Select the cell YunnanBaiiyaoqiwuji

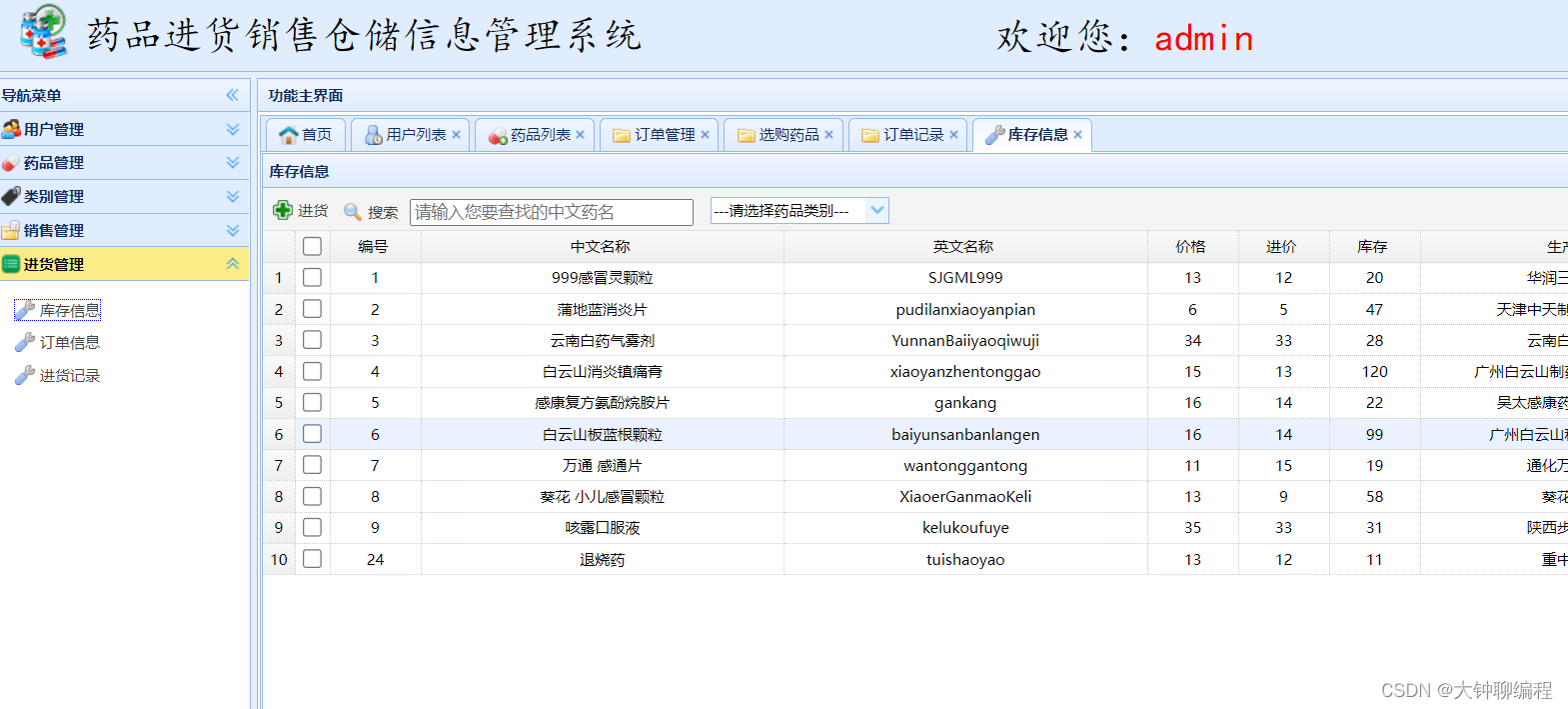click(x=965, y=341)
